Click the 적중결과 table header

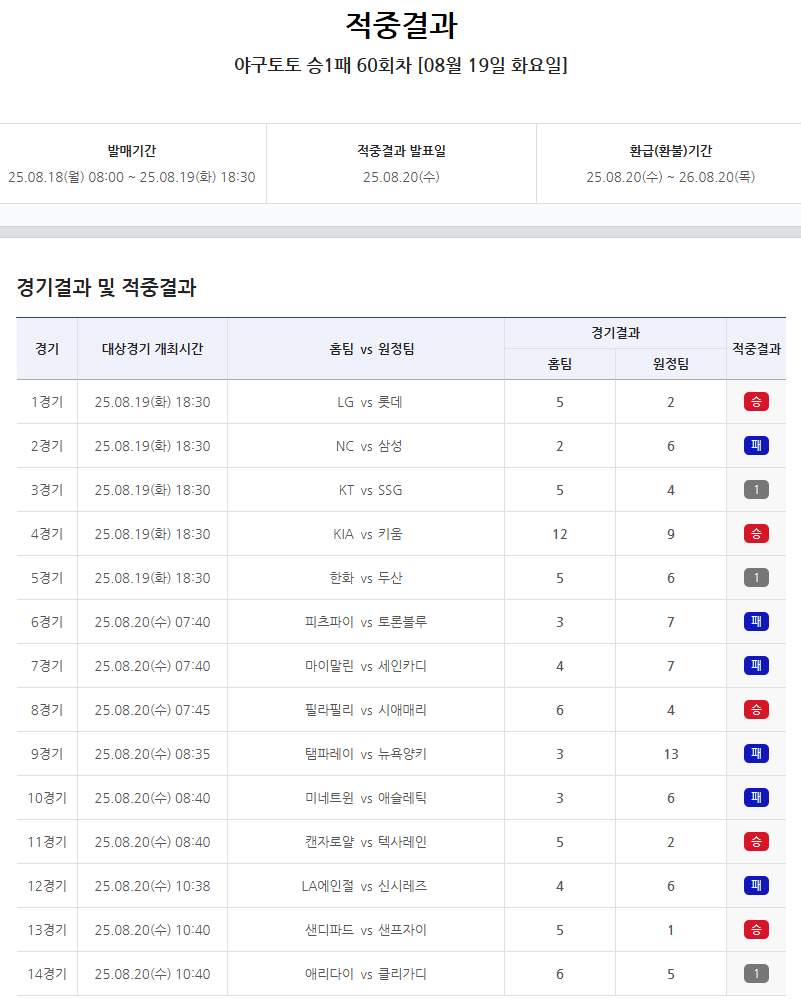(757, 347)
